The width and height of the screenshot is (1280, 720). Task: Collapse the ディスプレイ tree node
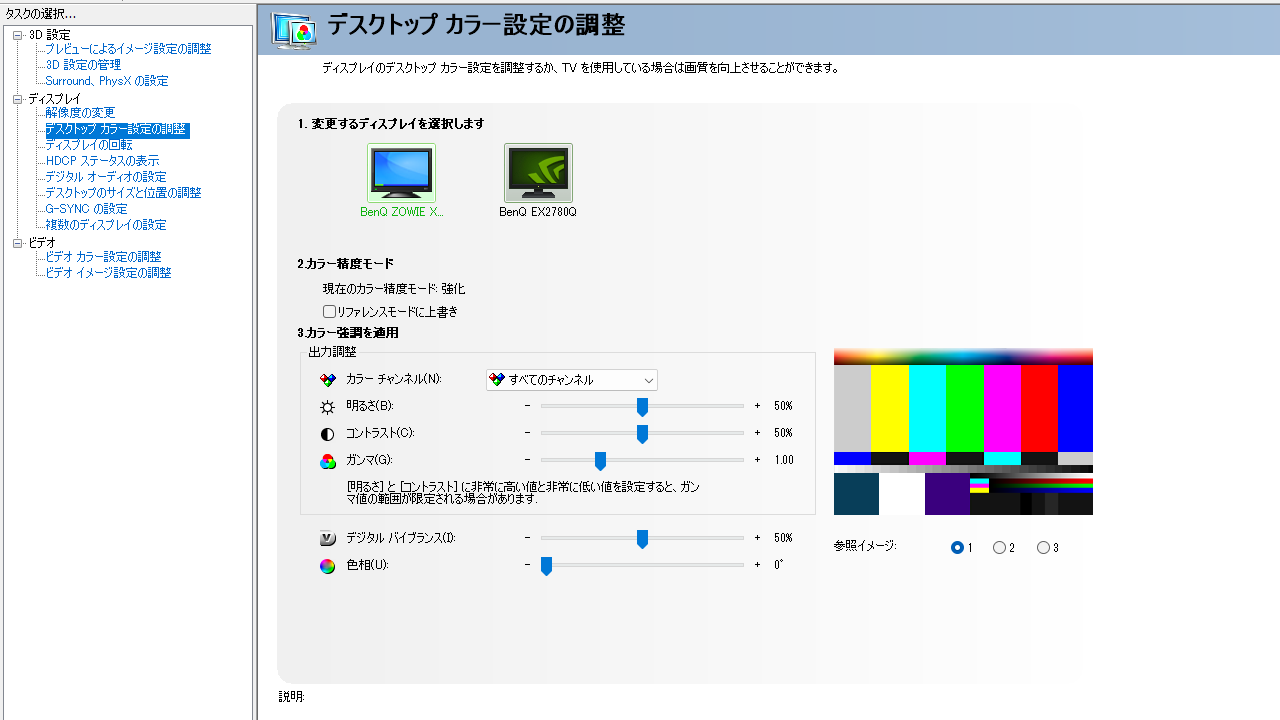(x=17, y=99)
